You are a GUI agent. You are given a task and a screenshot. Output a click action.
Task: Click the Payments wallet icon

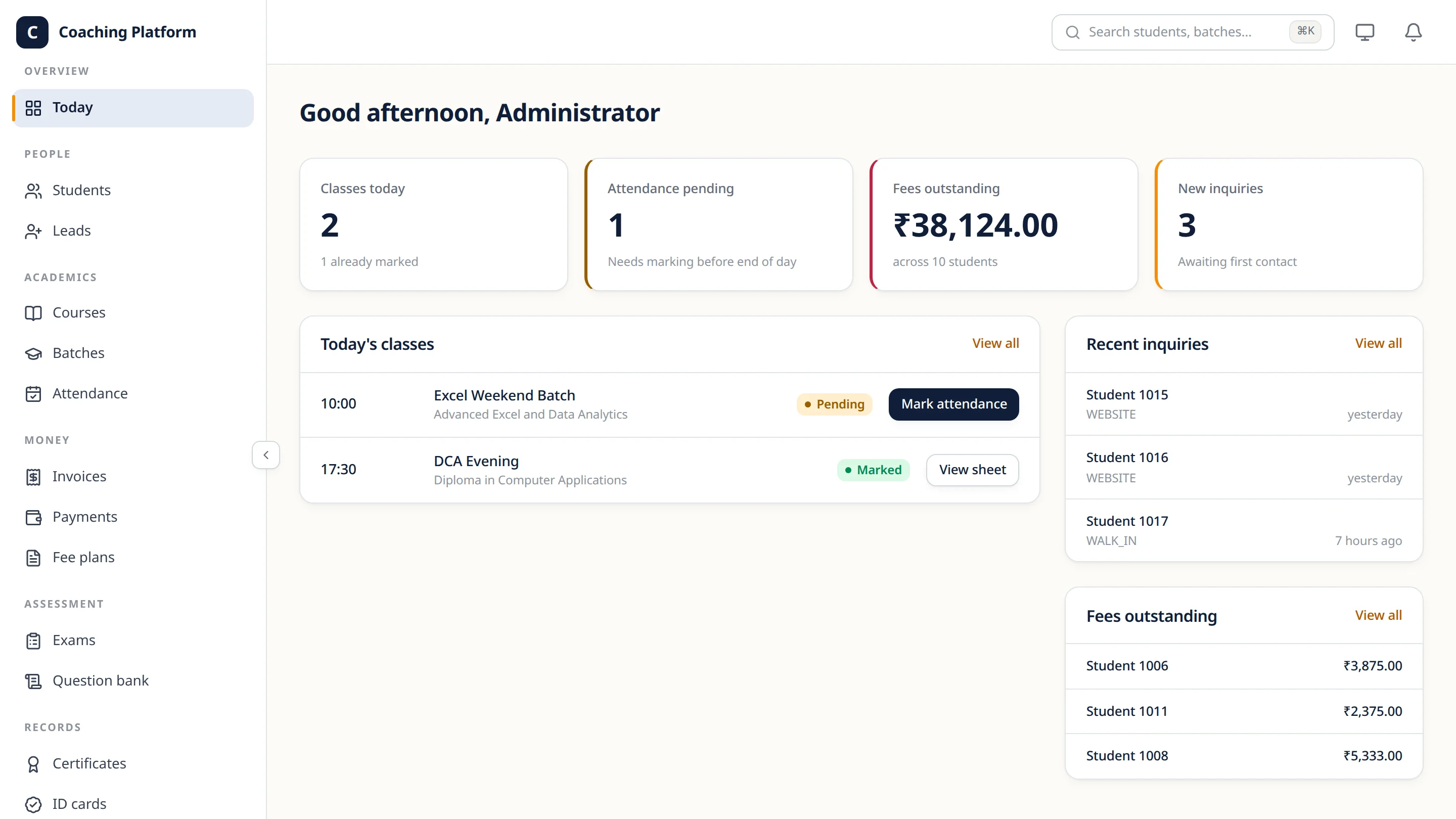(x=33, y=518)
